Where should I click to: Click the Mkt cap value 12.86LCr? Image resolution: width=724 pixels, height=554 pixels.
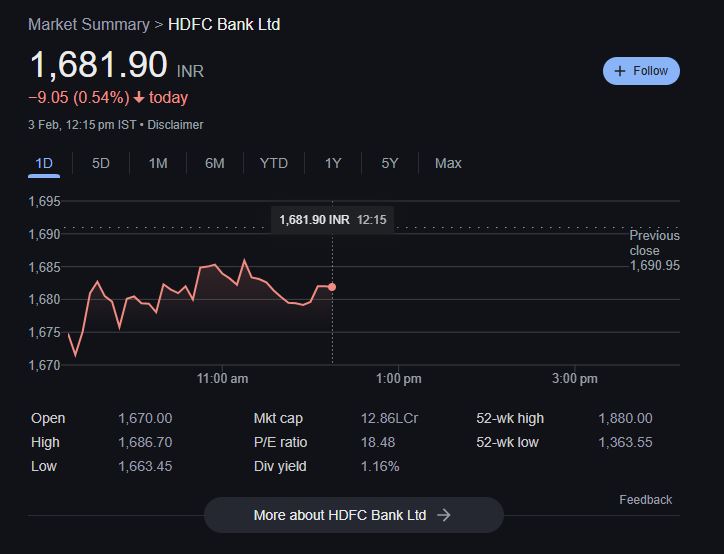click(389, 418)
